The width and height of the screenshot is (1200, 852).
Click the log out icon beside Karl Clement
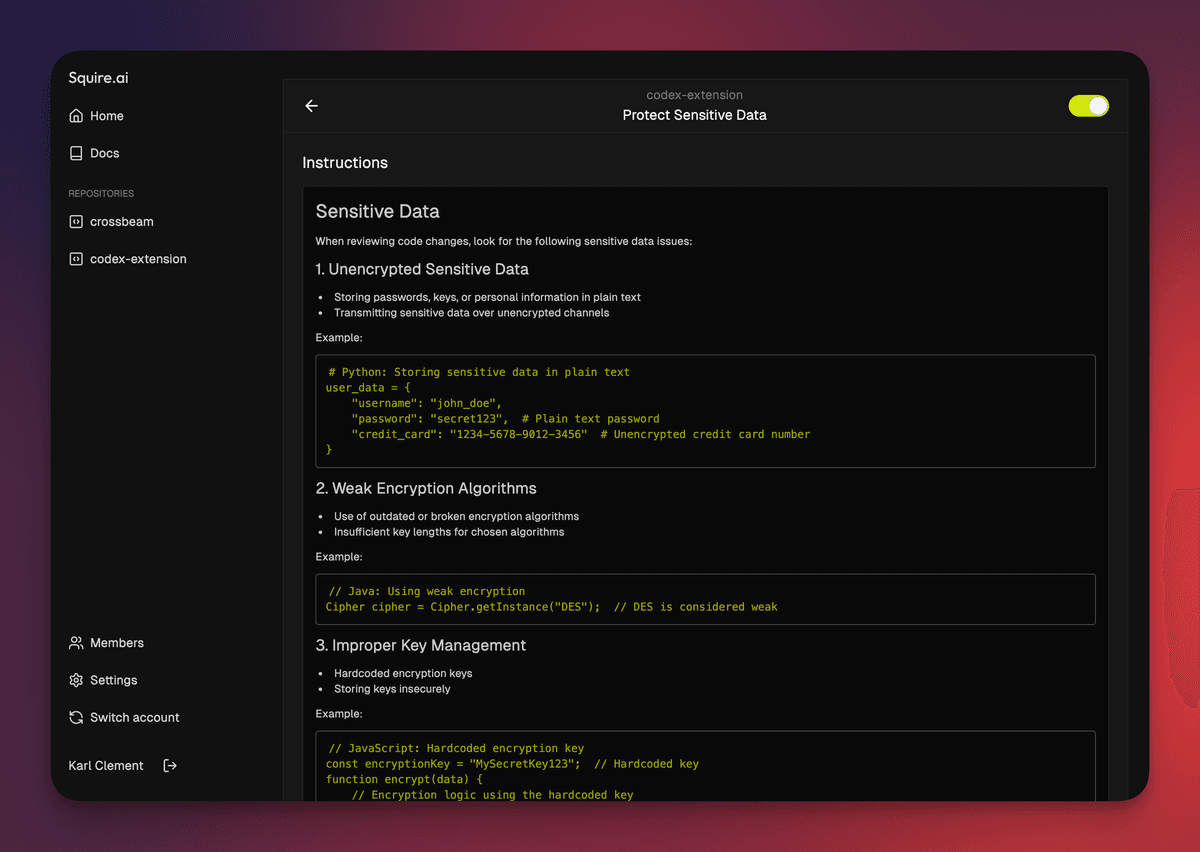click(x=169, y=765)
